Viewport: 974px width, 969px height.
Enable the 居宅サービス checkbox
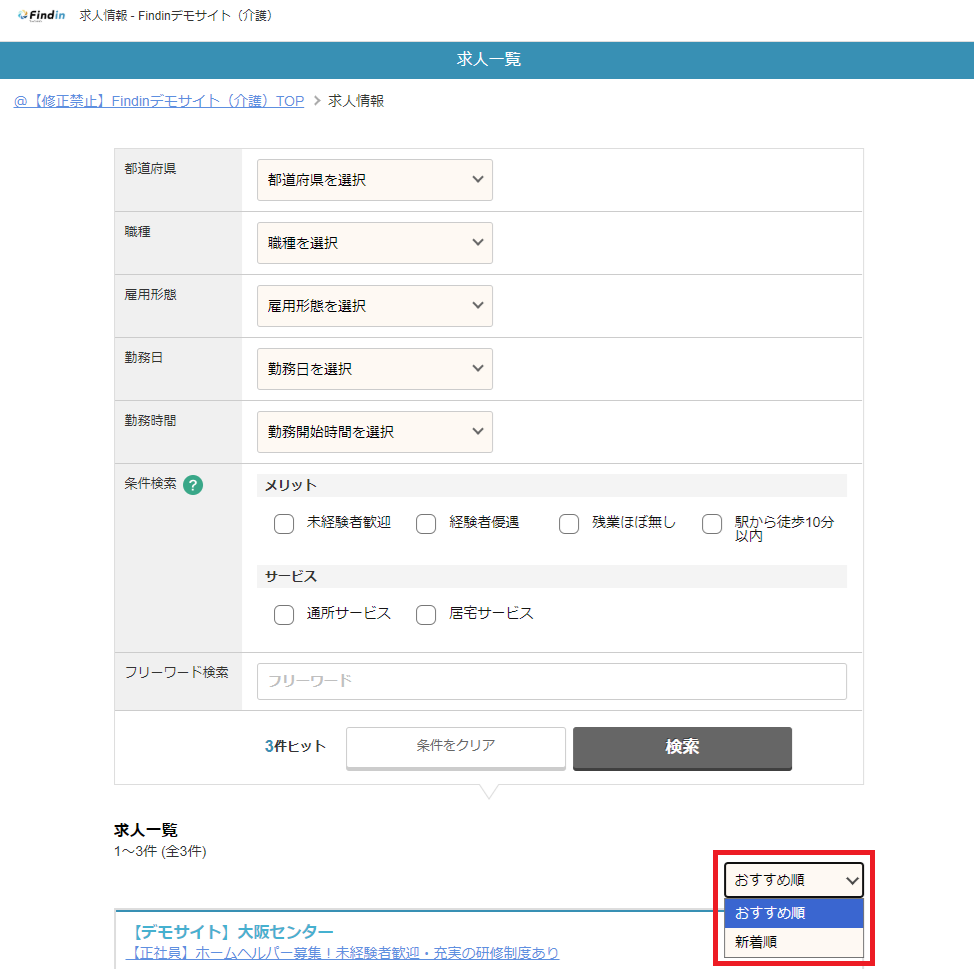pos(427,615)
